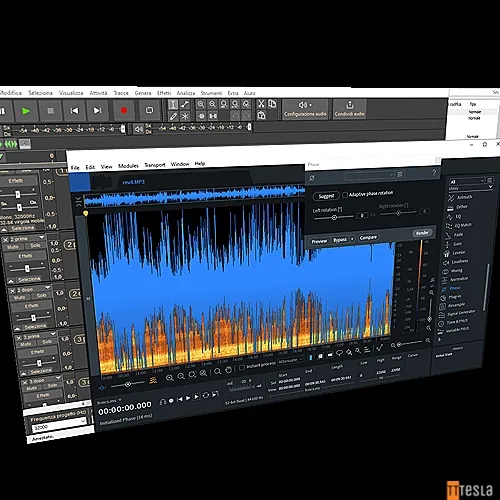Select the Audacity Envelope tool
The height and width of the screenshot is (500, 500).
click(185, 105)
